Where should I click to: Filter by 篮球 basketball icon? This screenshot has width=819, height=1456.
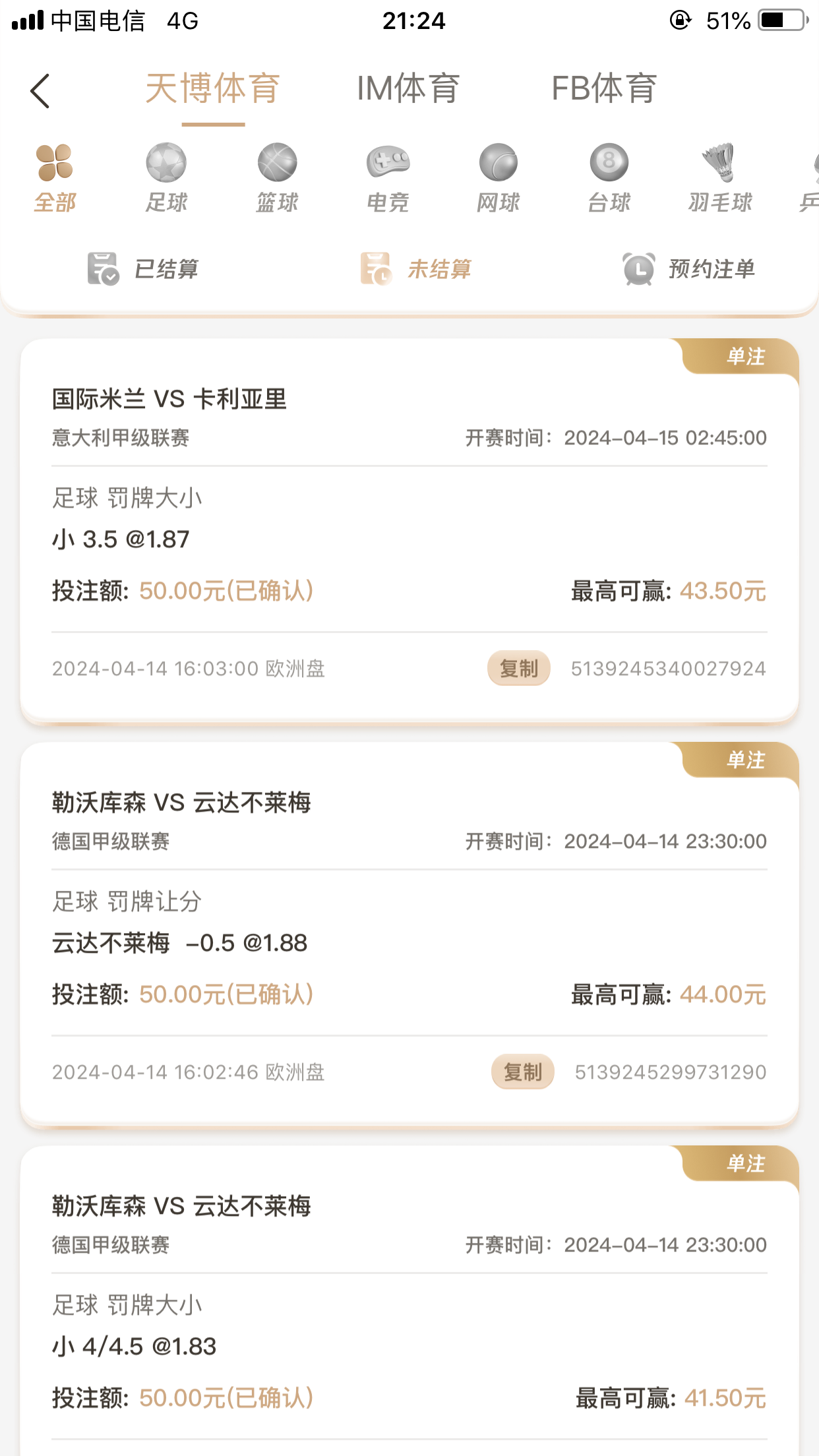pos(277,163)
